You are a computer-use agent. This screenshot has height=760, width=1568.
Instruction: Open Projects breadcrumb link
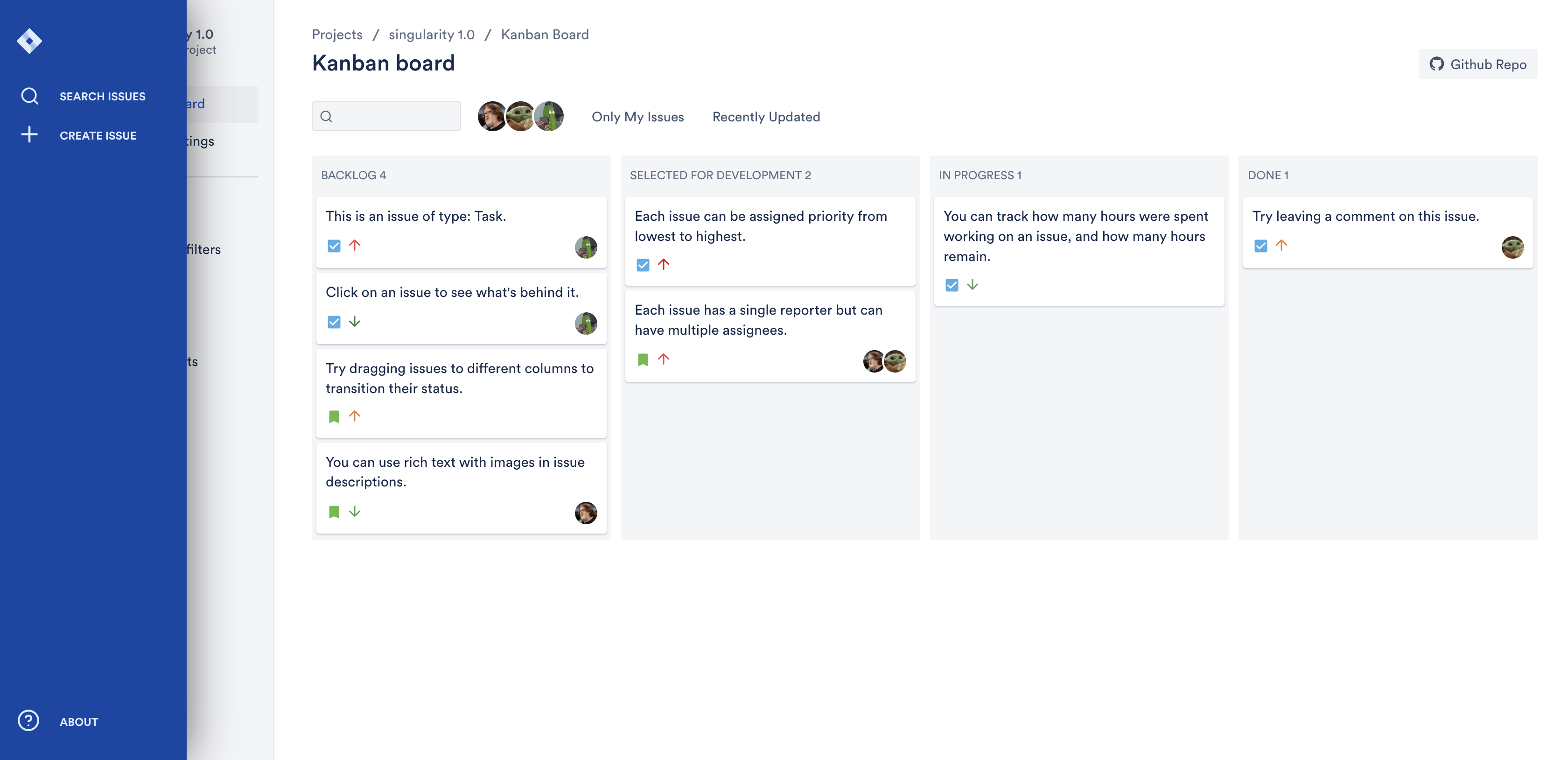[336, 35]
